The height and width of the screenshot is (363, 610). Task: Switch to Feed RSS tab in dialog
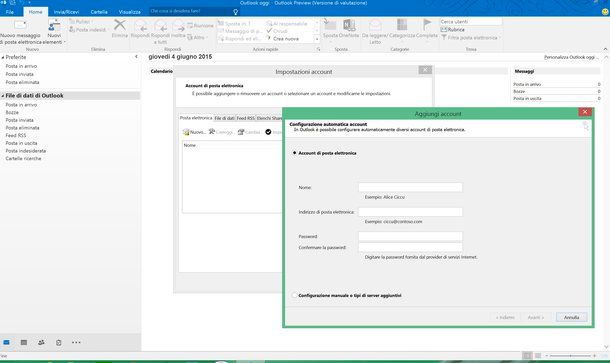pyautogui.click(x=245, y=118)
